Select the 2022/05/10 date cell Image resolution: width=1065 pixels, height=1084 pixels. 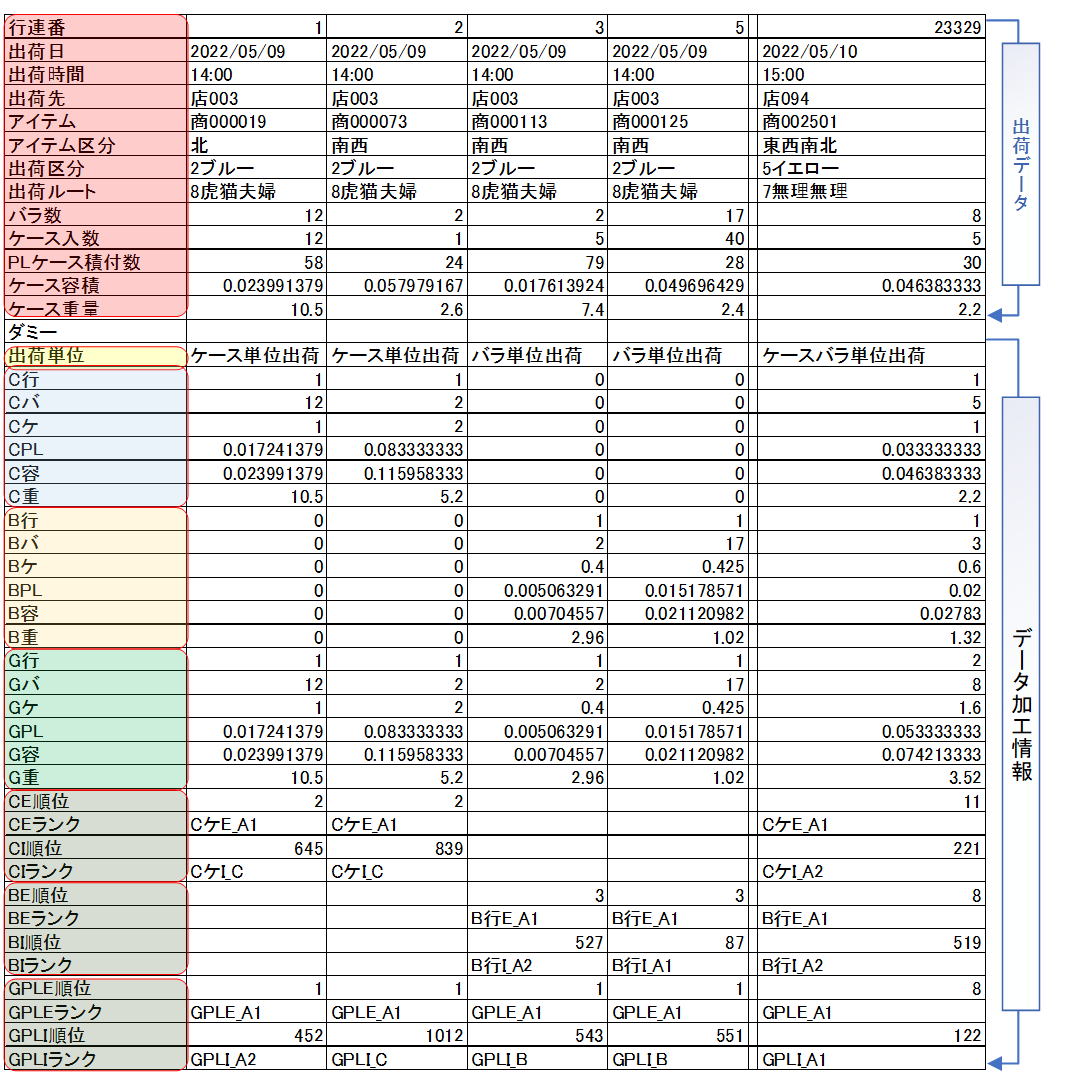871,52
